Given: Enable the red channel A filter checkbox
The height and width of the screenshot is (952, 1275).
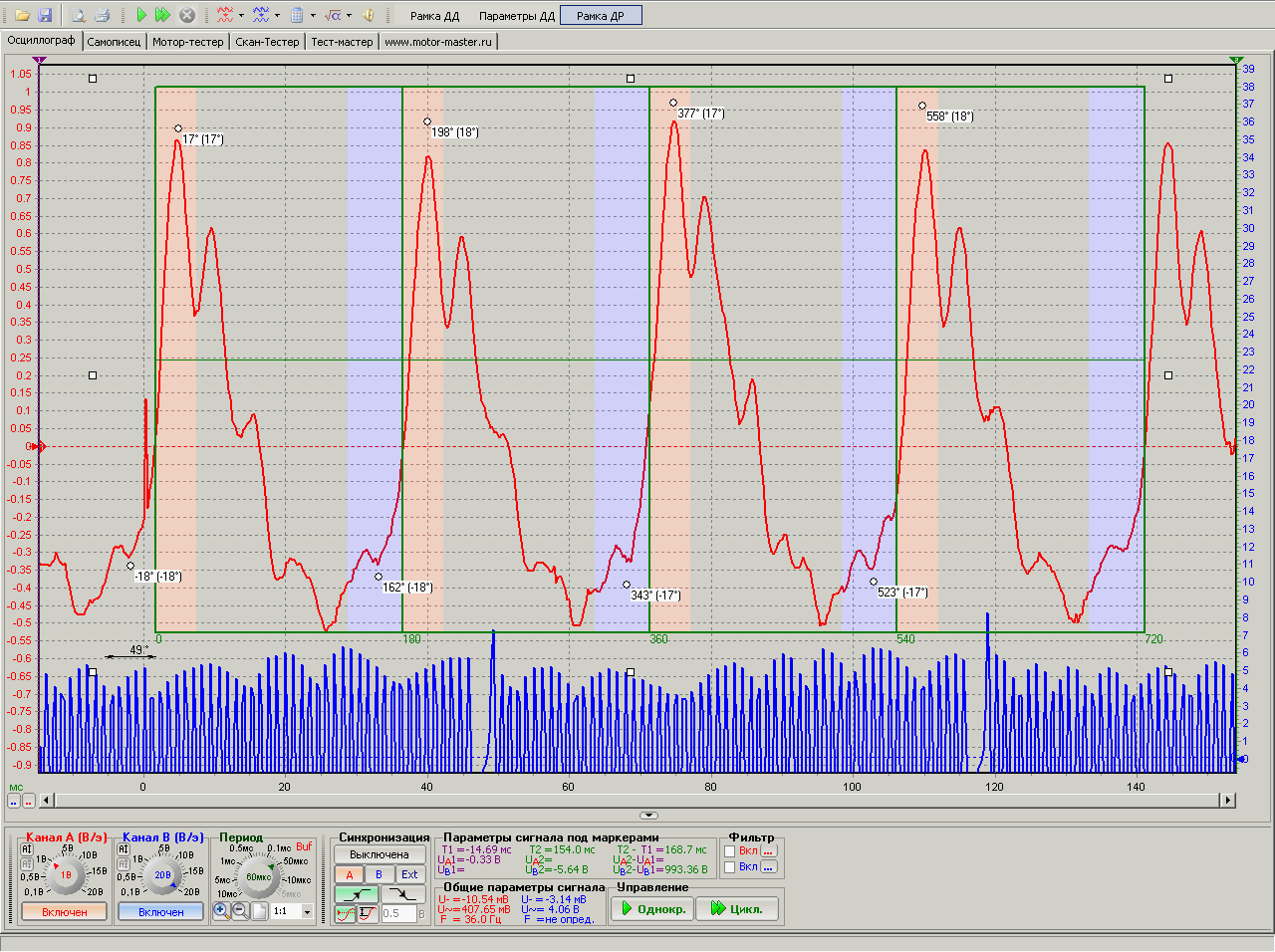Looking at the screenshot, I should click(x=730, y=851).
